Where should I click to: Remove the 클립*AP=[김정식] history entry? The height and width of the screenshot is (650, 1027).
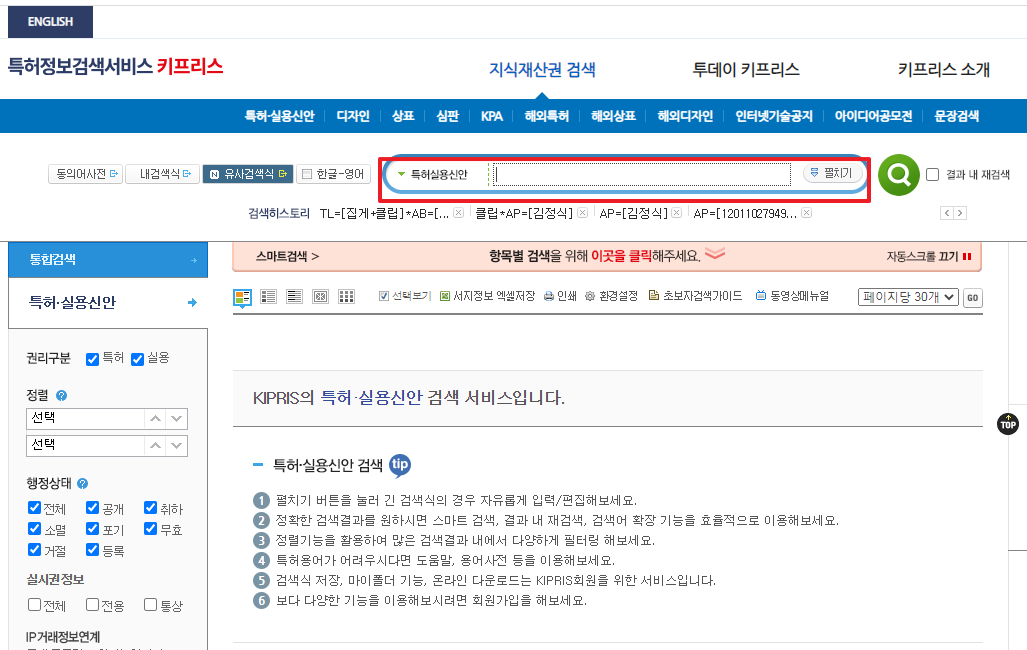coord(582,213)
